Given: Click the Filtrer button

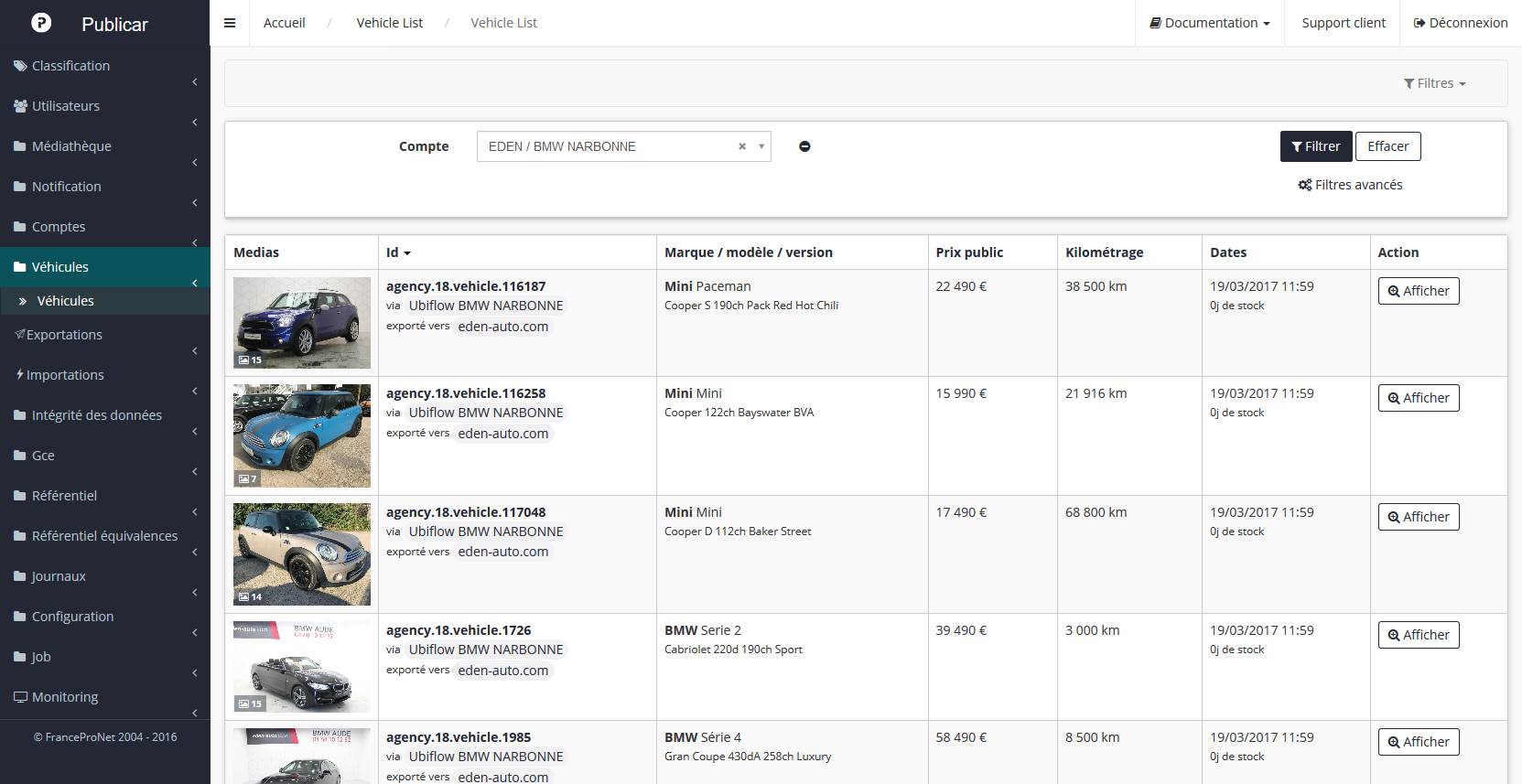Looking at the screenshot, I should pos(1316,146).
